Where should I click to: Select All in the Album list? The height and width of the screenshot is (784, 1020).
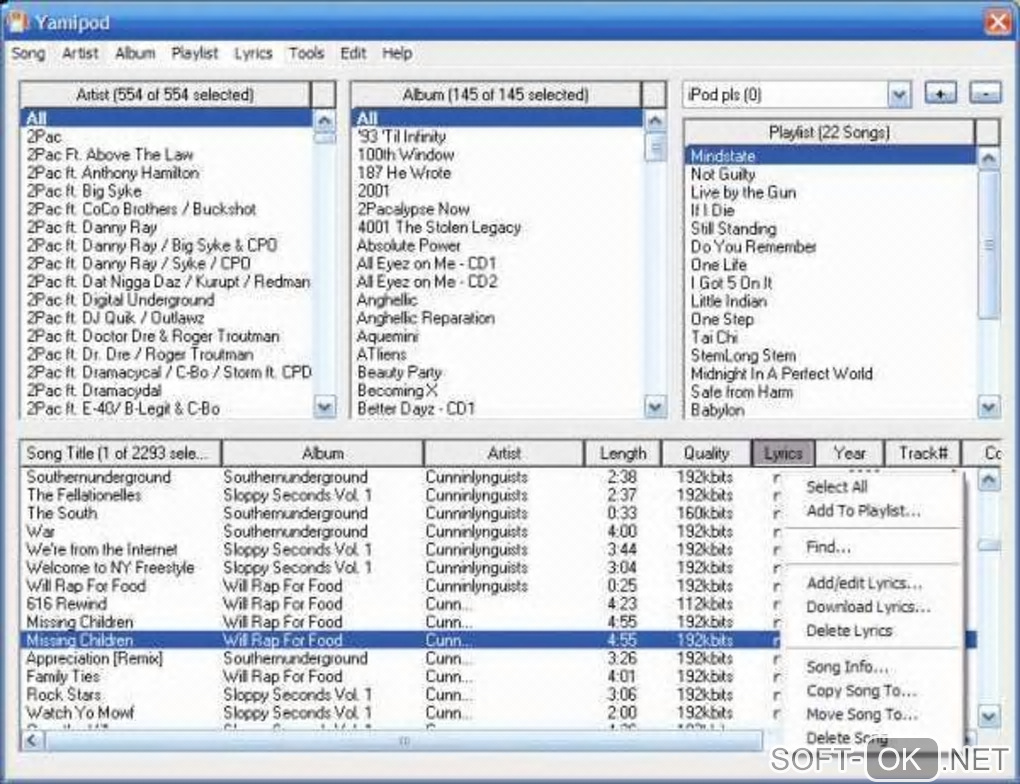498,118
